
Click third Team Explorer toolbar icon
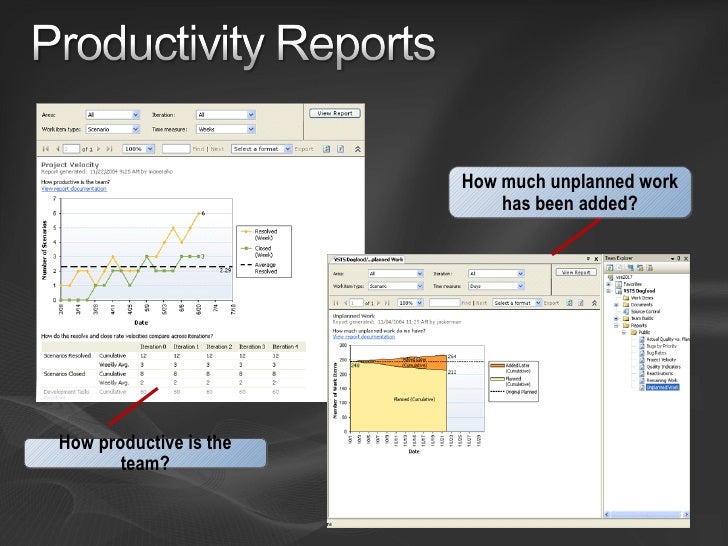tap(630, 267)
